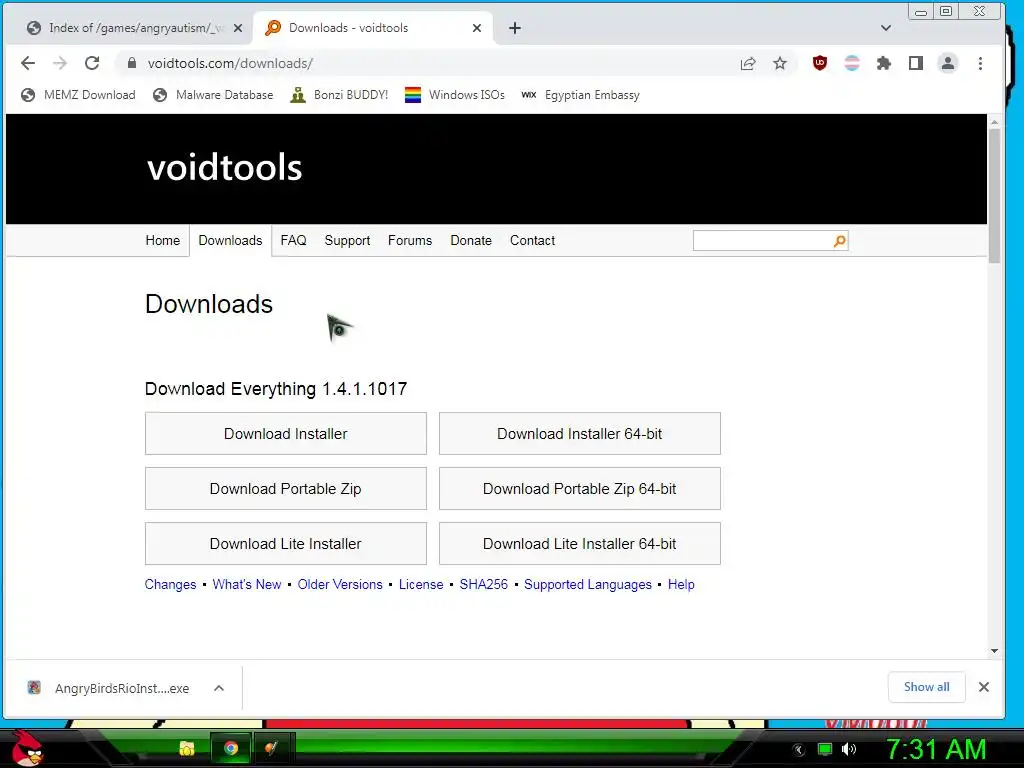Open the uBlock Origin extension
The height and width of the screenshot is (768, 1024).
coord(820,63)
